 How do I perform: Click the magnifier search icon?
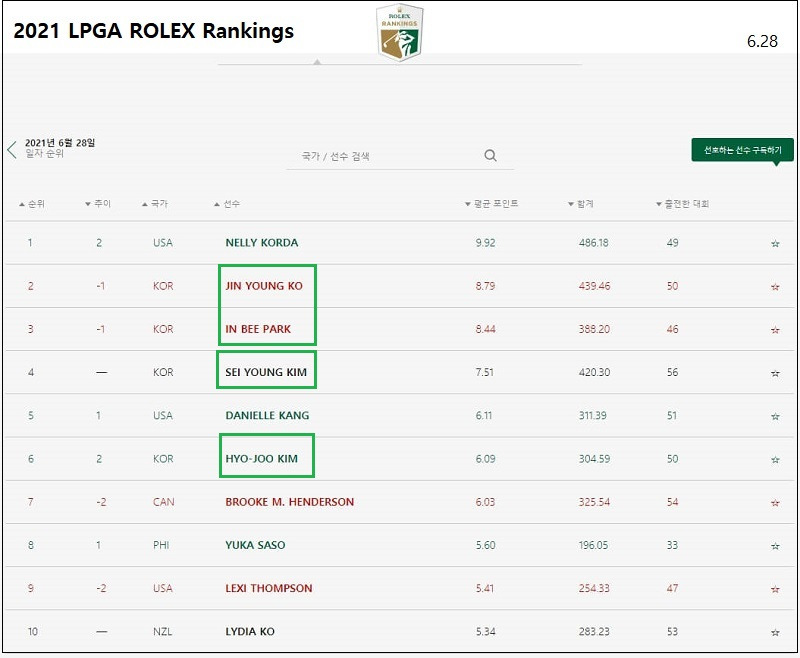(x=490, y=156)
